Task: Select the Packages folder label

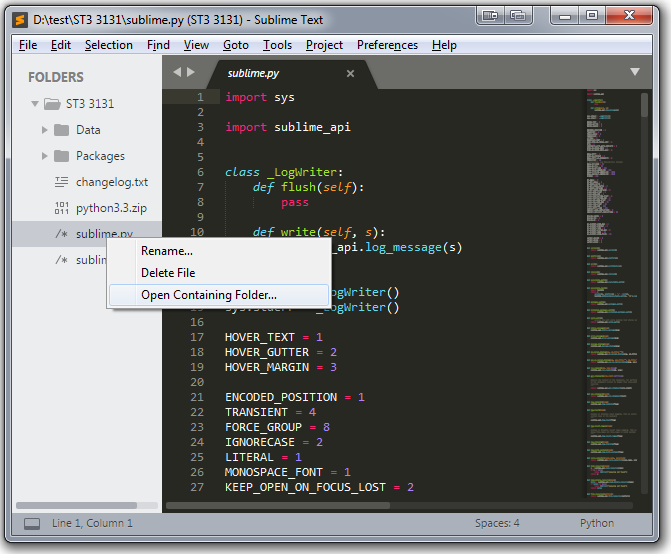Action: (100, 156)
